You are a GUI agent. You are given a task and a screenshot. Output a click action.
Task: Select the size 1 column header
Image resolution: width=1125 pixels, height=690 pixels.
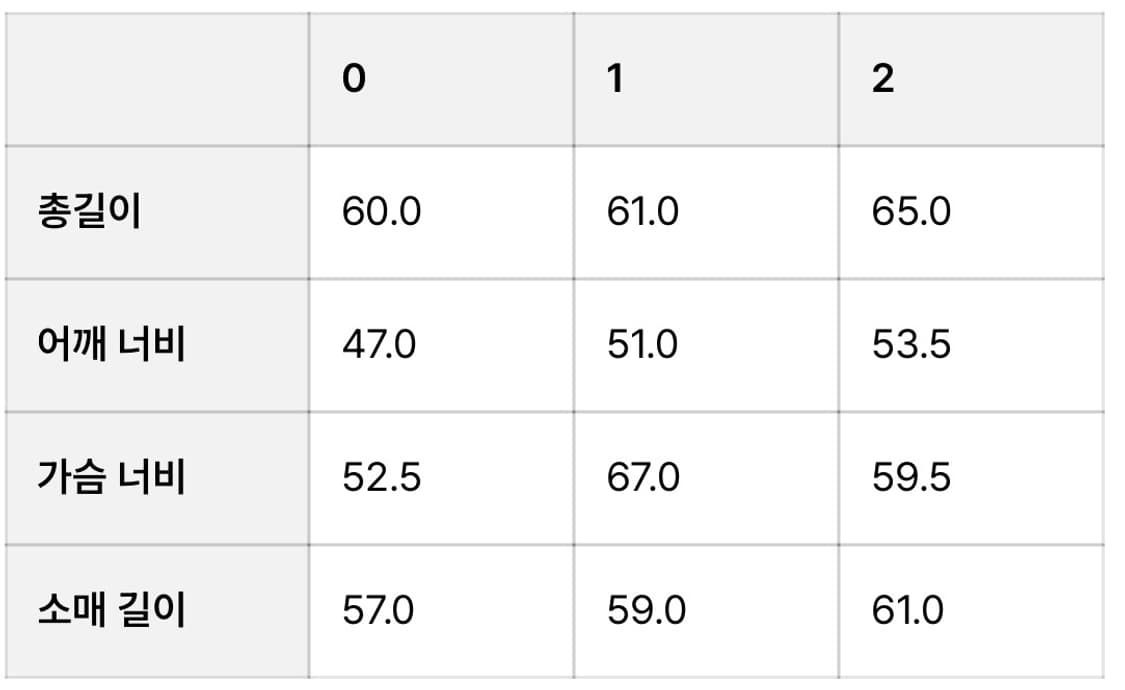click(616, 79)
